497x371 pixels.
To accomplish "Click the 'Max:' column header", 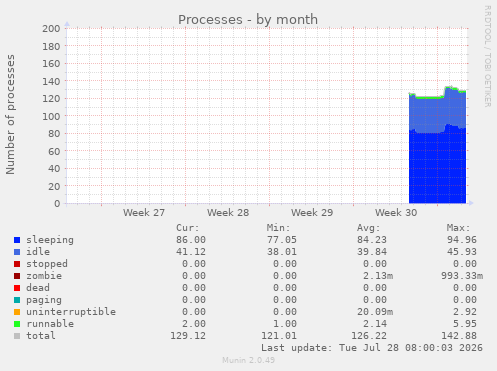I will click(x=459, y=228).
